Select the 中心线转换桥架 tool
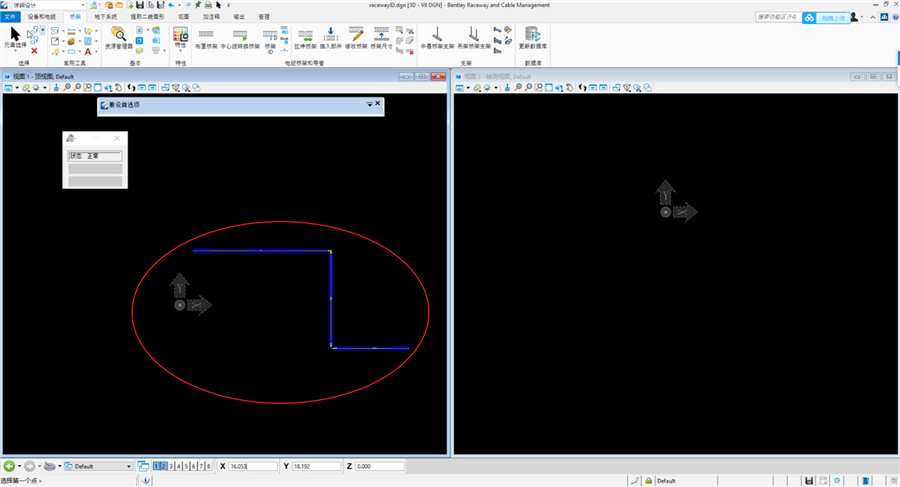The width and height of the screenshot is (900, 487). pyautogui.click(x=239, y=38)
